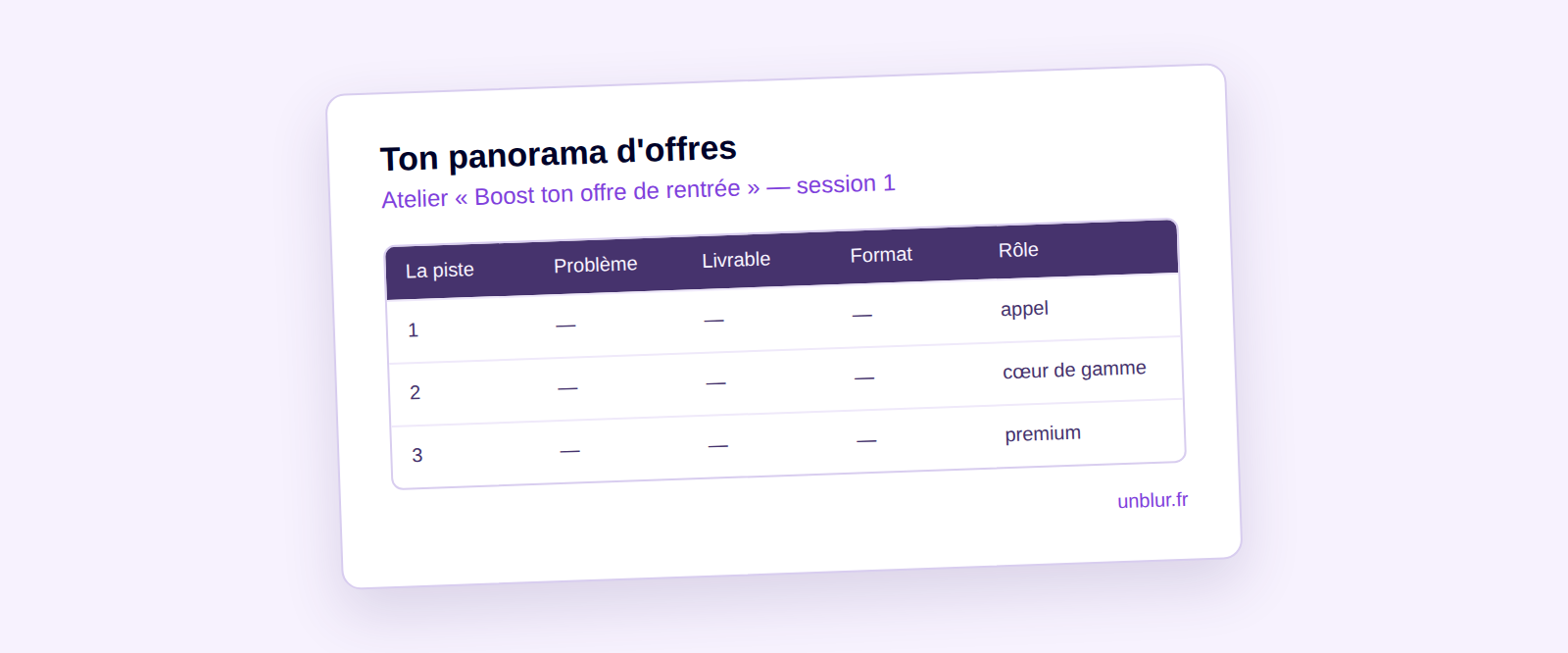The width and height of the screenshot is (1568, 653).
Task: Select the empty Livrable cell in row 2
Action: point(716,382)
